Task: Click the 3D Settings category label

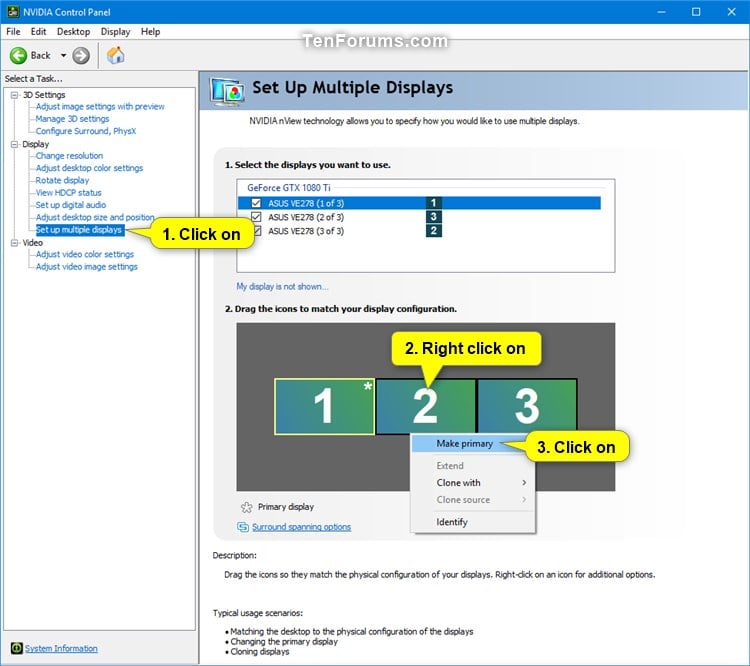Action: (44, 95)
